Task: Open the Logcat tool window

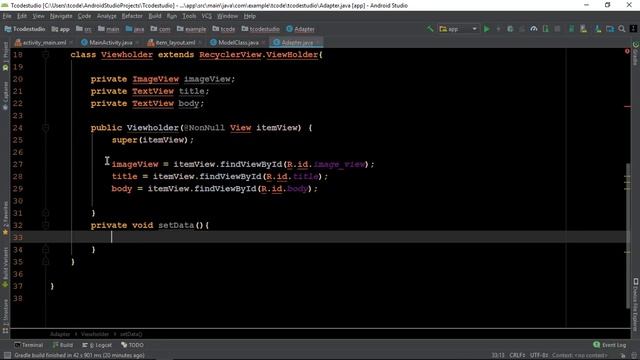Action: click(x=97, y=345)
